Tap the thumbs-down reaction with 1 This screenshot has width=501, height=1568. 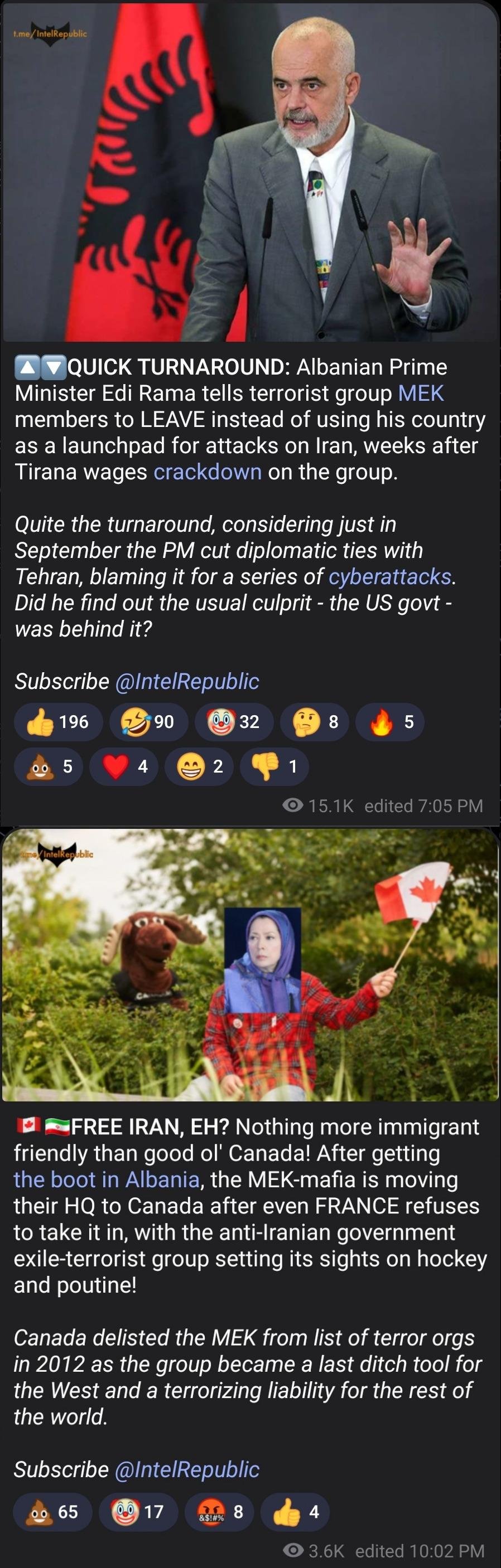click(274, 766)
